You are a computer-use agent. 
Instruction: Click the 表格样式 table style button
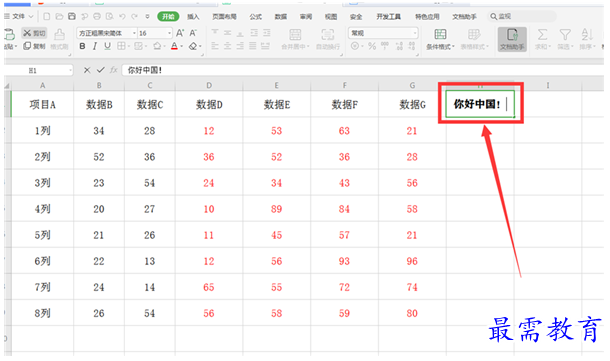tap(474, 39)
